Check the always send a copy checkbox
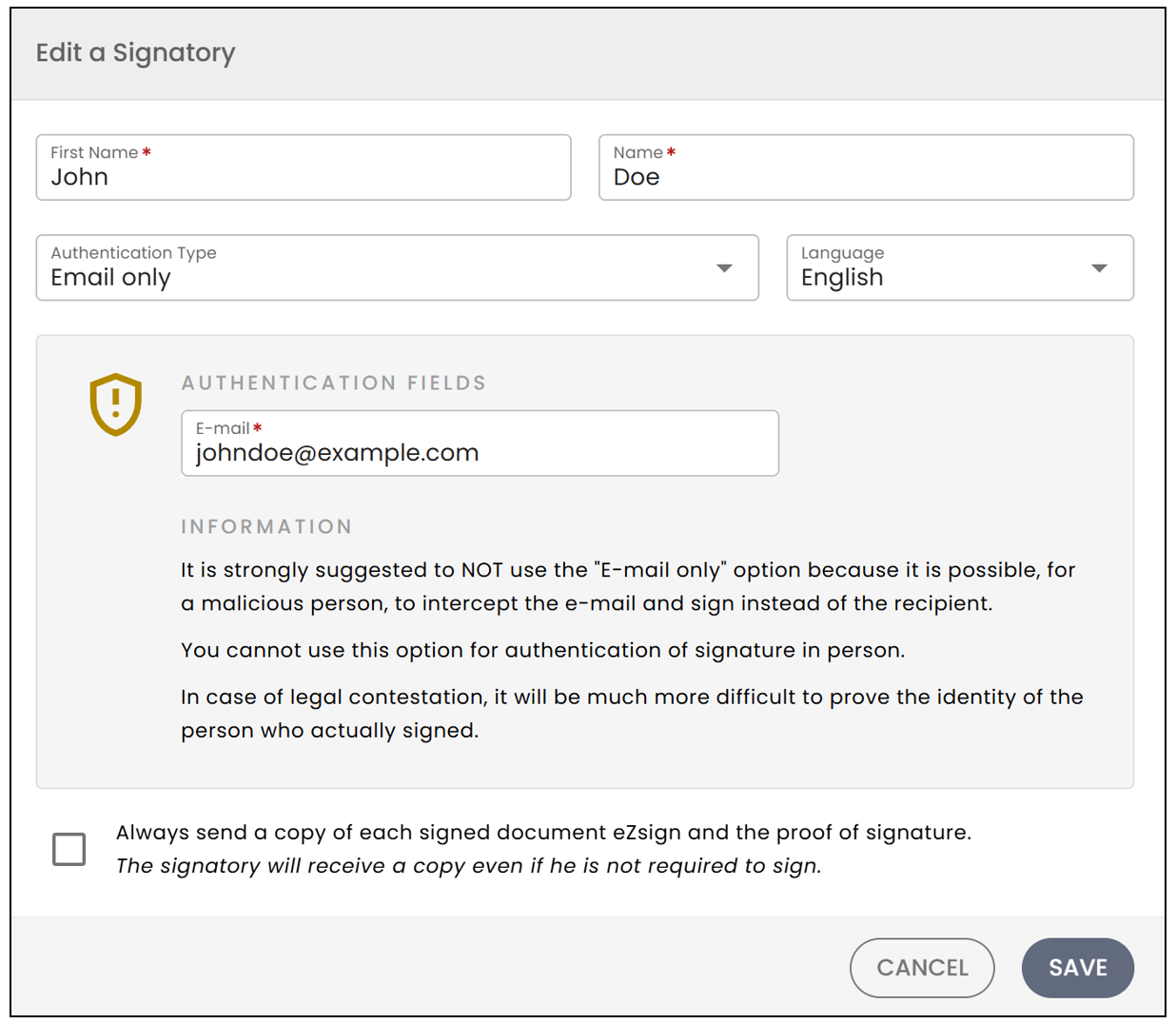 [69, 849]
